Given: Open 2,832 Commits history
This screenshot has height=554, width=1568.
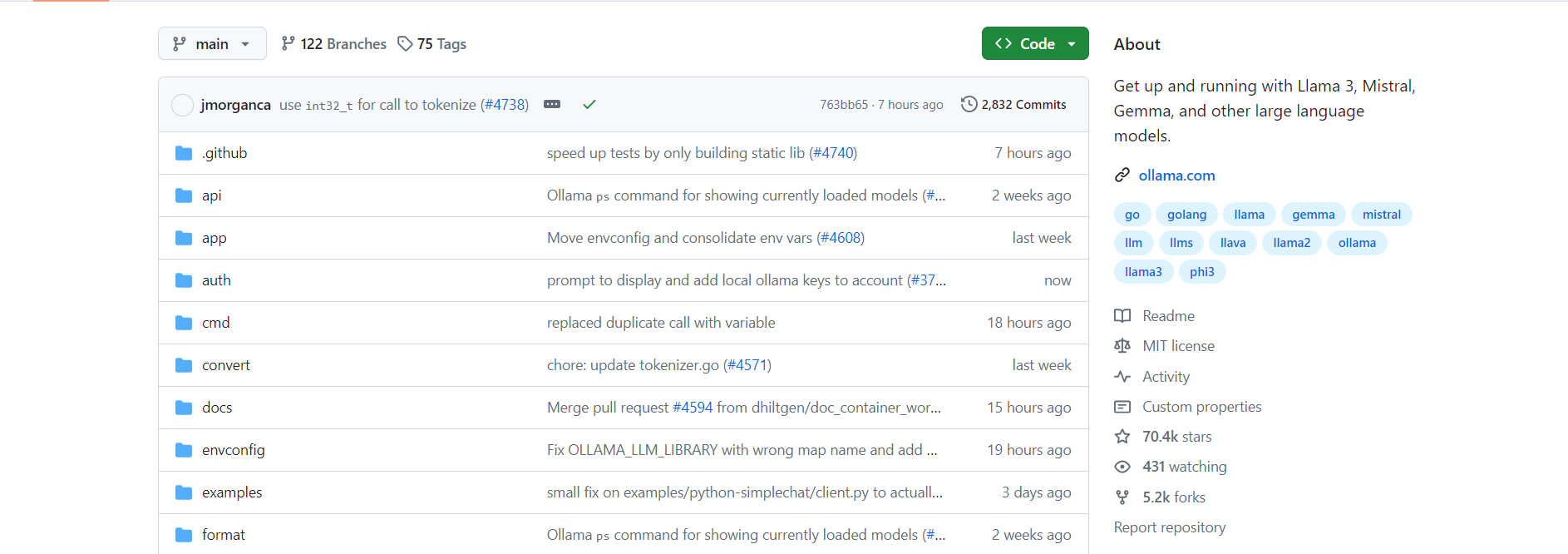Looking at the screenshot, I should [1013, 105].
